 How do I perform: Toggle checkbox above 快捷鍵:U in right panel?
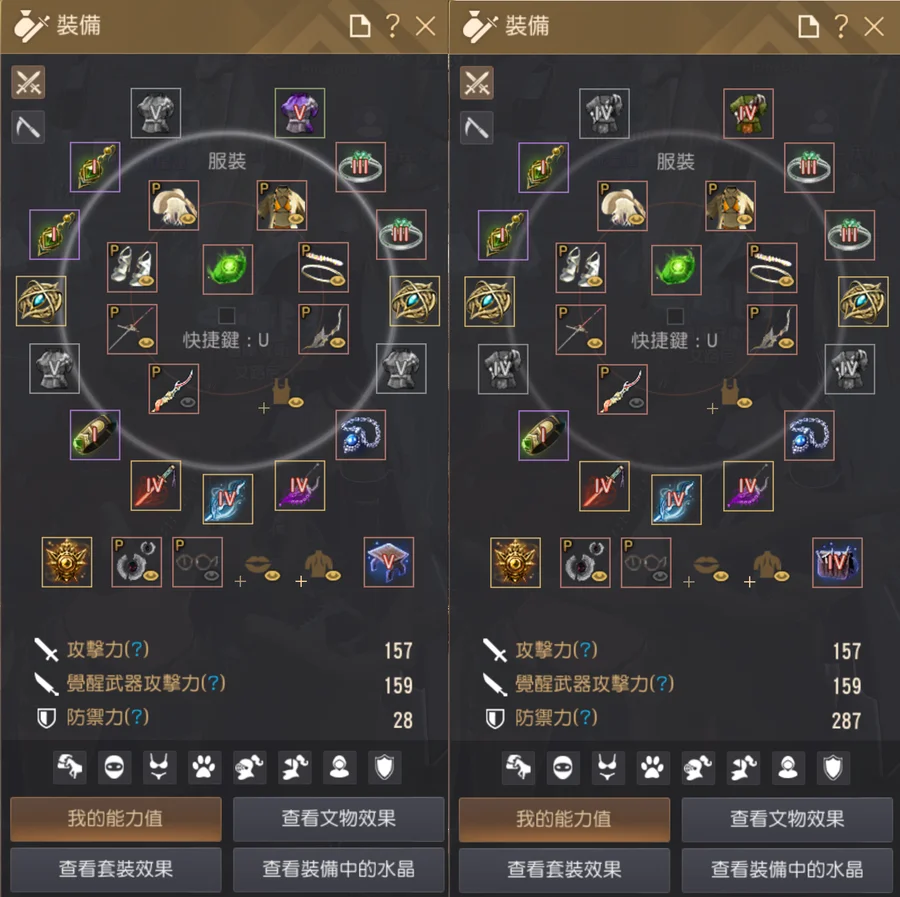click(x=675, y=316)
